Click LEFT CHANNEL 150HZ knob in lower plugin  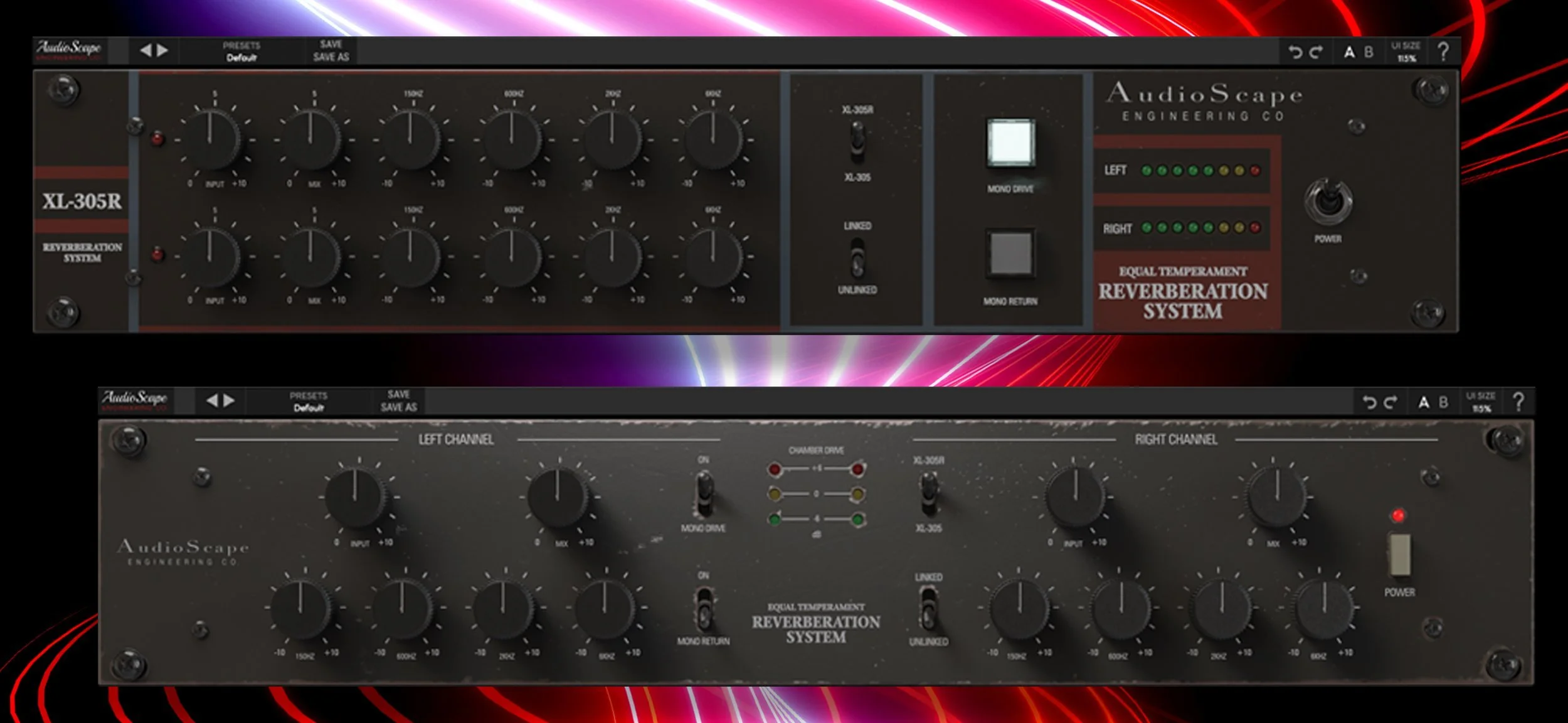(x=302, y=608)
